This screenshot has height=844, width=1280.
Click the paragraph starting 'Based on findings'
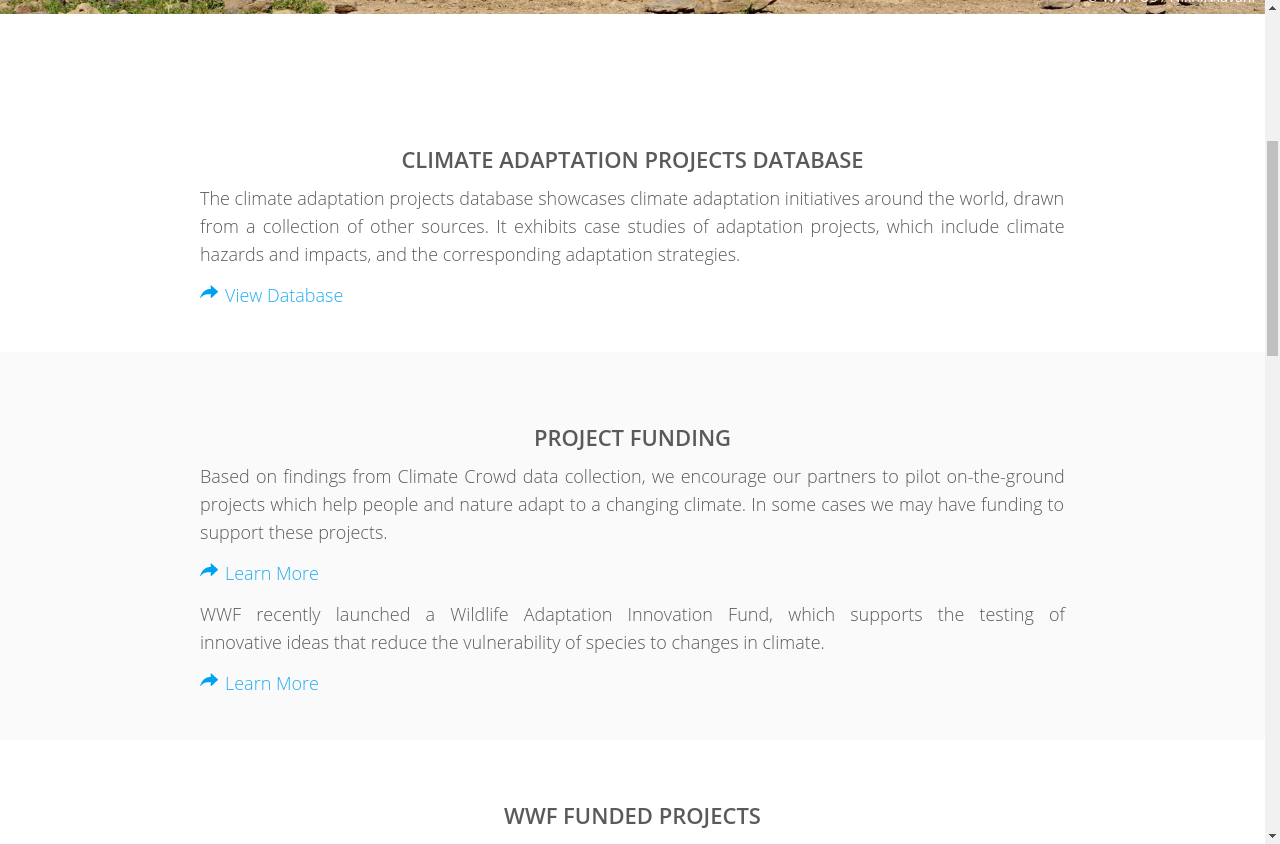[632, 504]
